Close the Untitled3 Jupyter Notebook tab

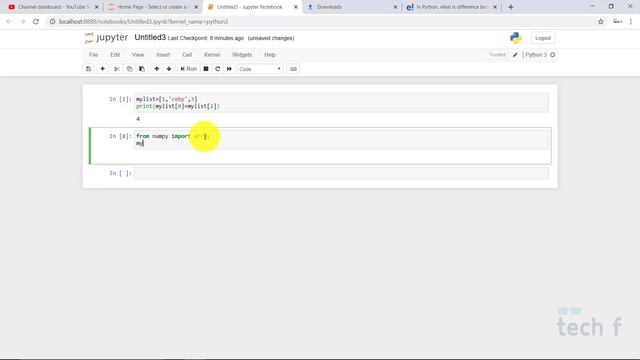pos(296,7)
